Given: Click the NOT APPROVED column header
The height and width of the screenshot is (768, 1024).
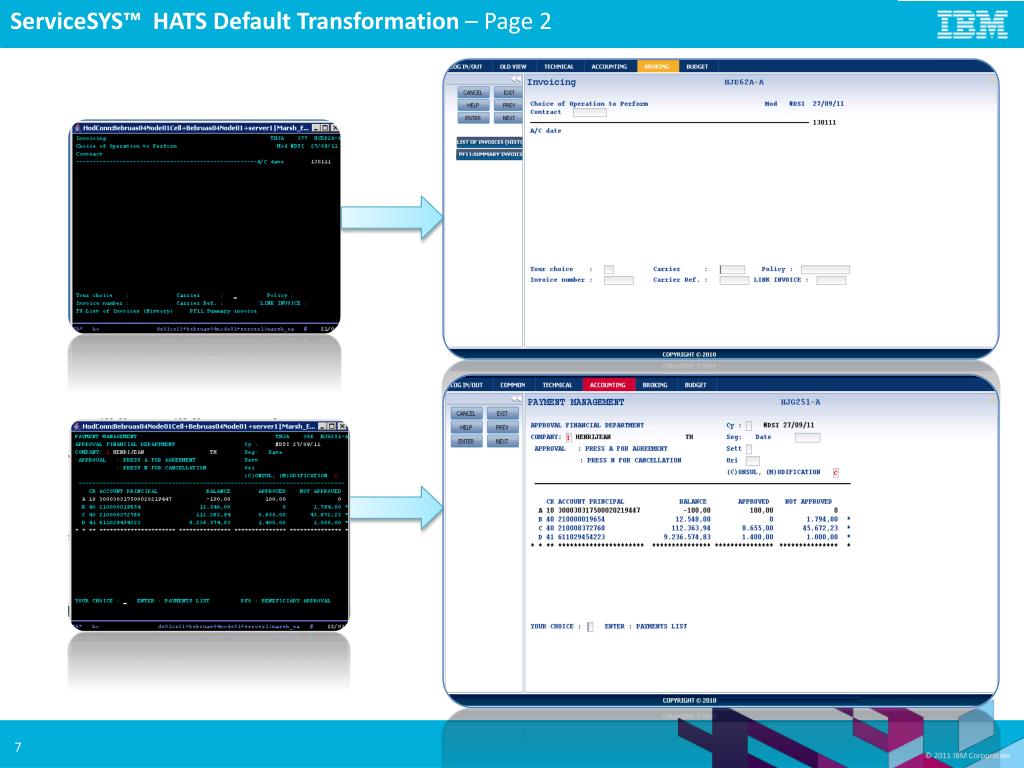Looking at the screenshot, I should 808,502.
